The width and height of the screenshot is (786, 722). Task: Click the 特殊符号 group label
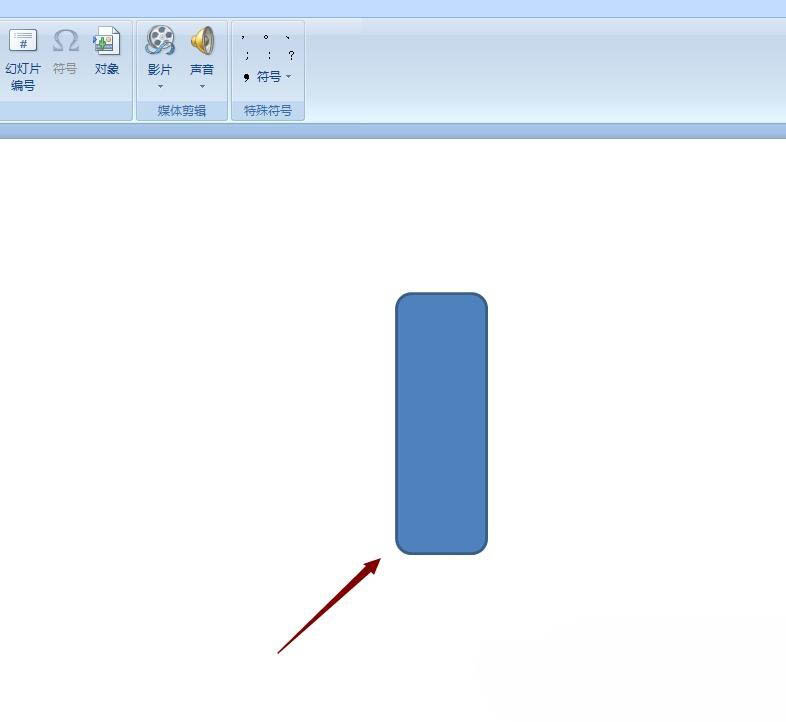coord(268,111)
